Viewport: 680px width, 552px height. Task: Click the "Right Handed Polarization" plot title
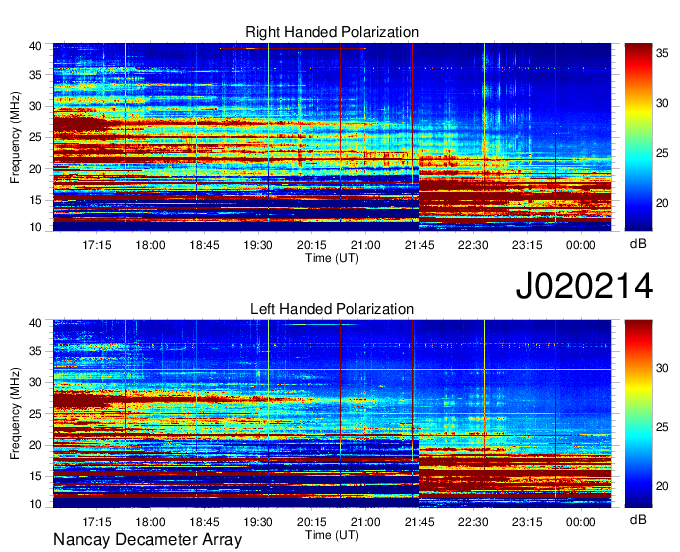pyautogui.click(x=332, y=32)
